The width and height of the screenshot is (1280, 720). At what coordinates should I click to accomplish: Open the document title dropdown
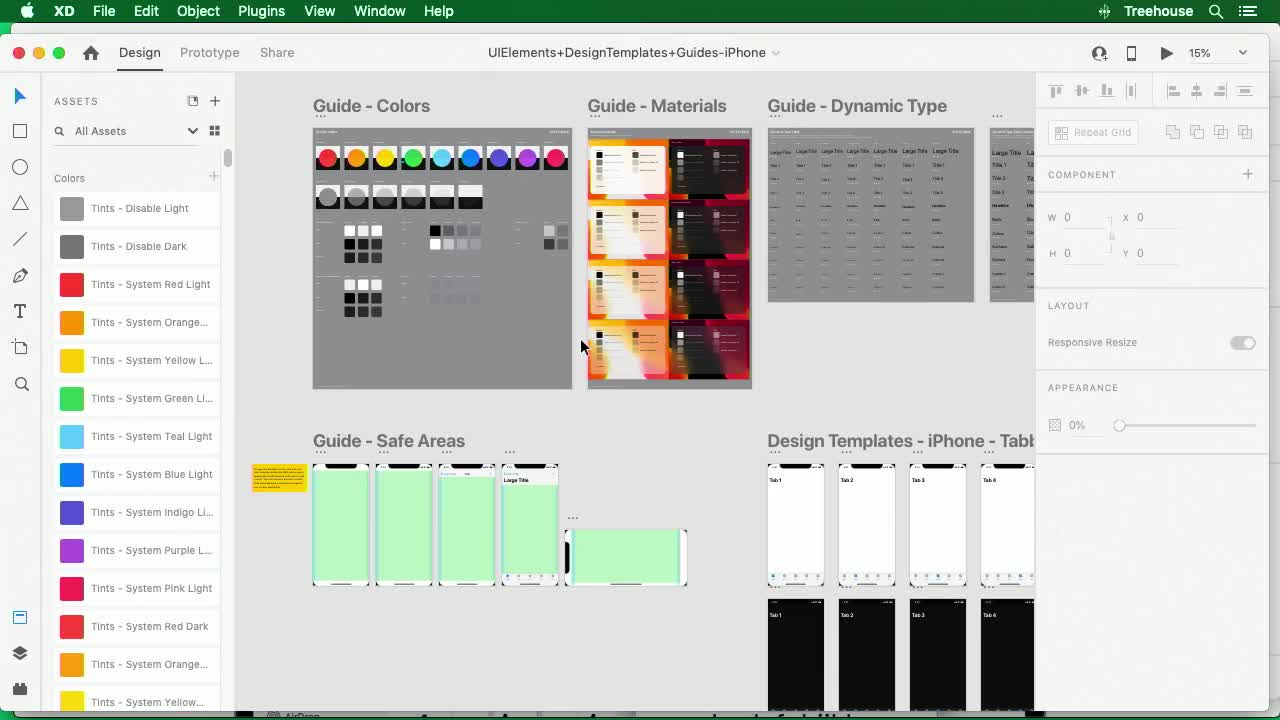coord(775,53)
